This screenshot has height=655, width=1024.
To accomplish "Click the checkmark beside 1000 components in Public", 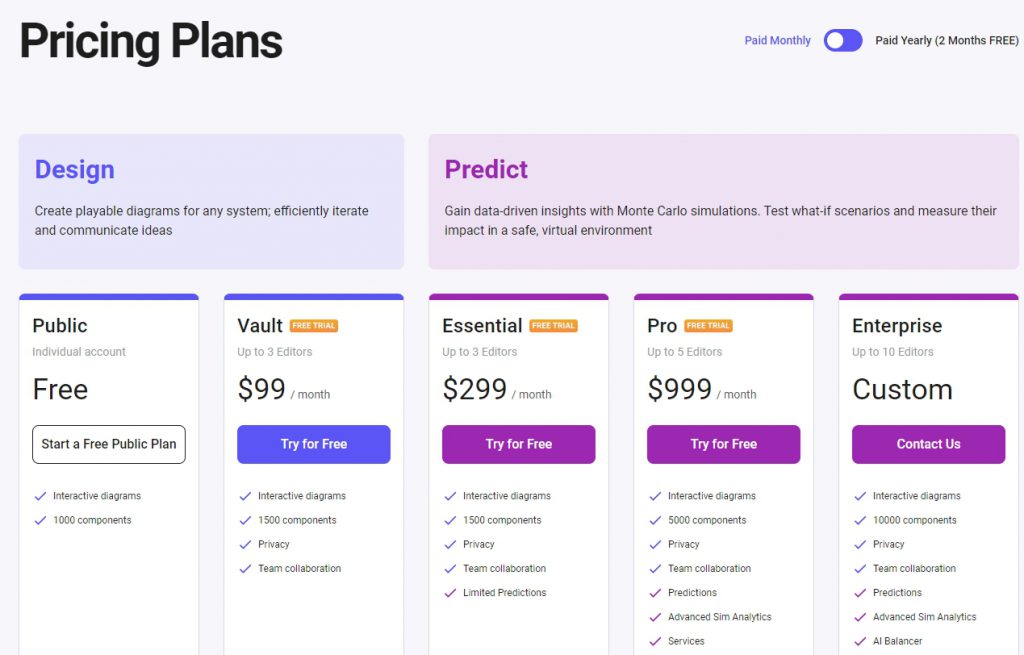I will [x=40, y=520].
